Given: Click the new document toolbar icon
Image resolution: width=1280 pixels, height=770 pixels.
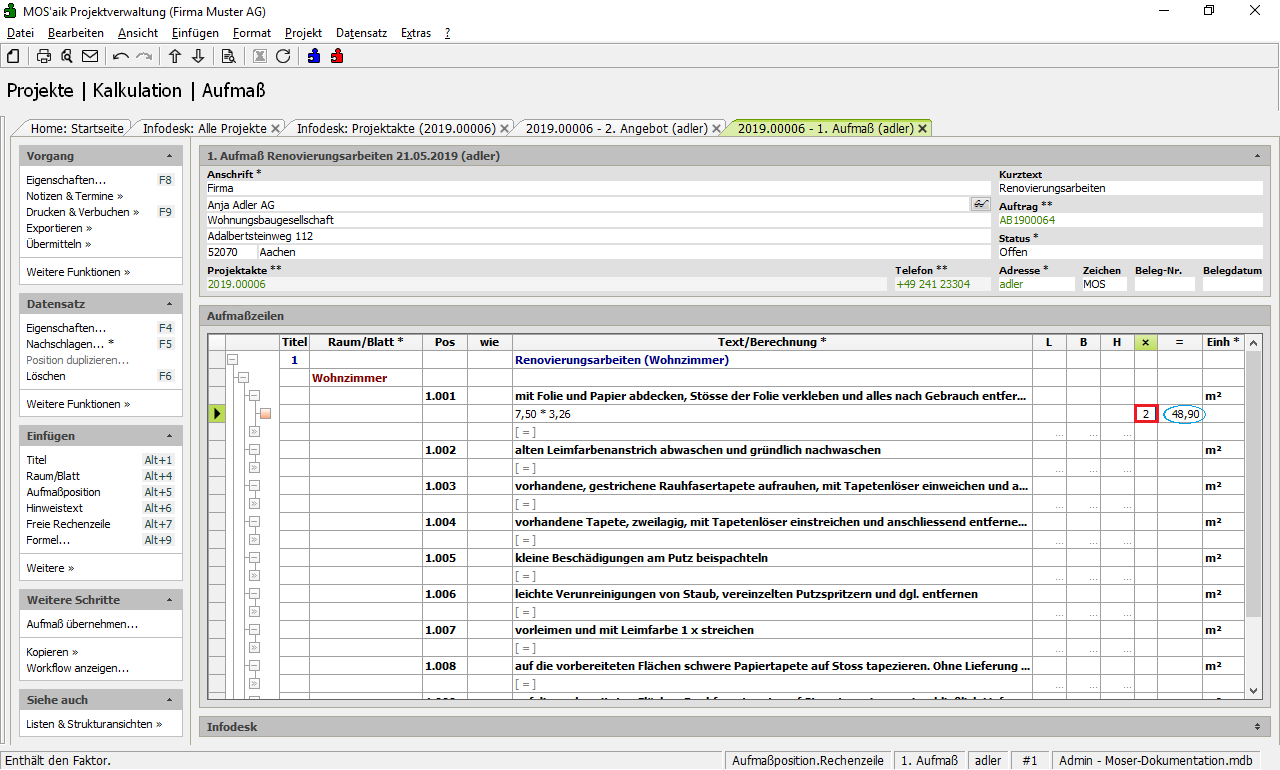Looking at the screenshot, I should (13, 56).
